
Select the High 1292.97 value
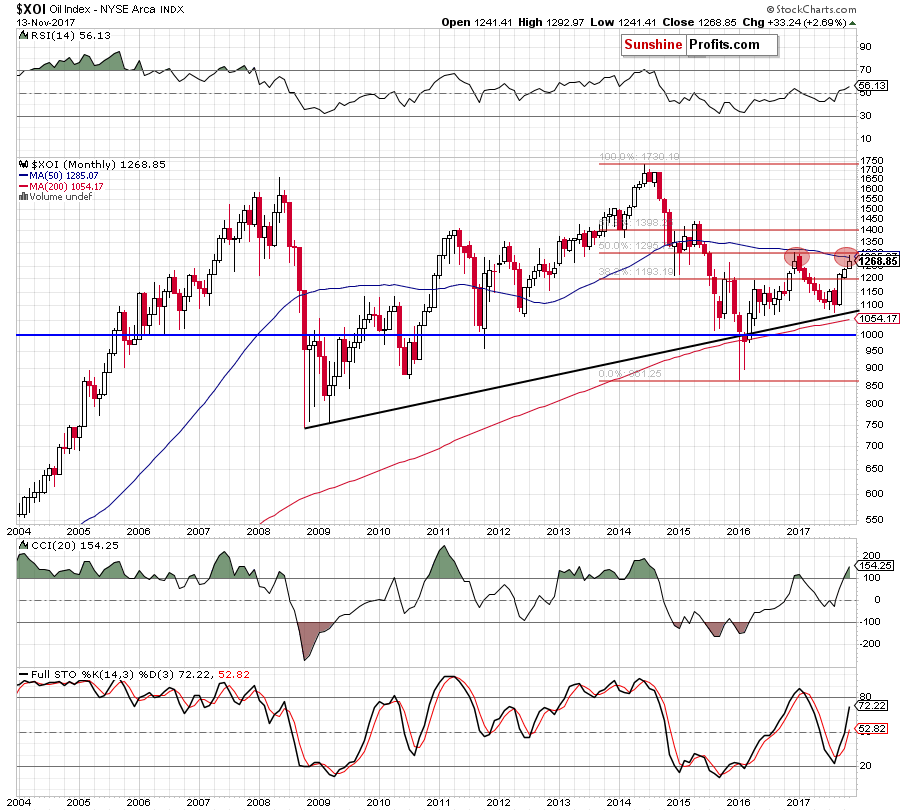[x=551, y=22]
